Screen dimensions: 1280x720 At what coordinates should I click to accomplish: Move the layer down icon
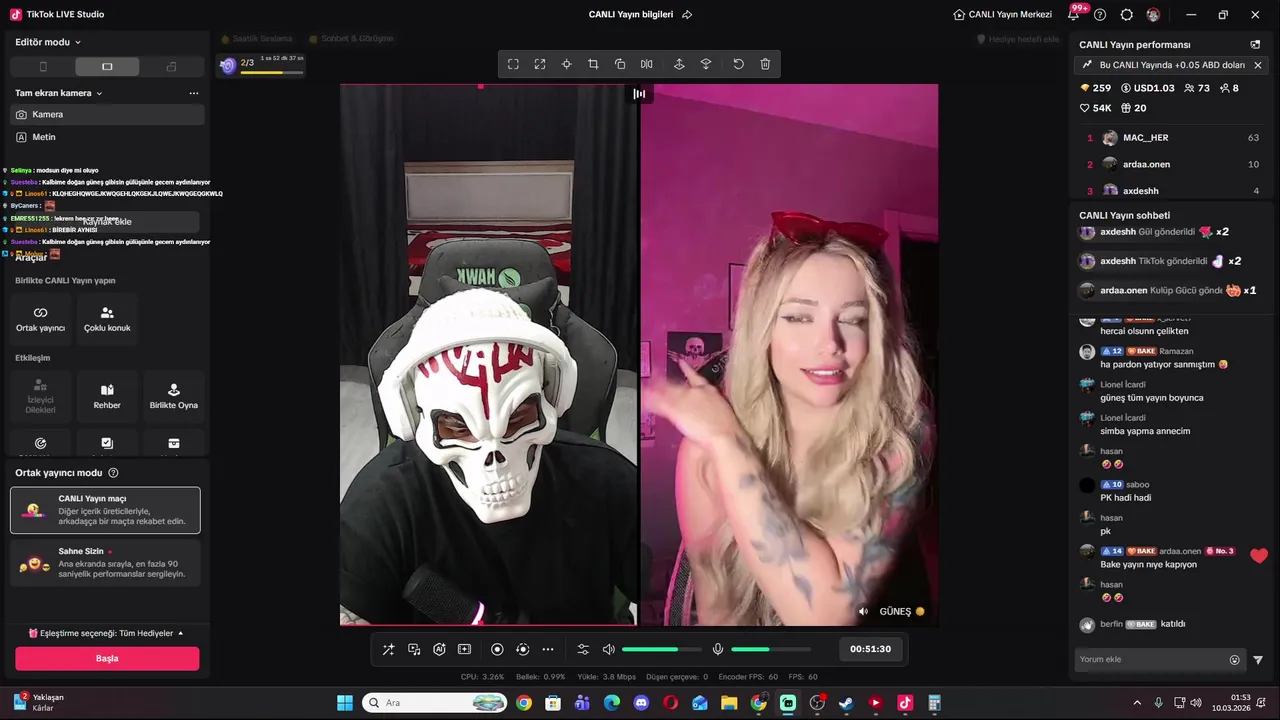(x=706, y=64)
